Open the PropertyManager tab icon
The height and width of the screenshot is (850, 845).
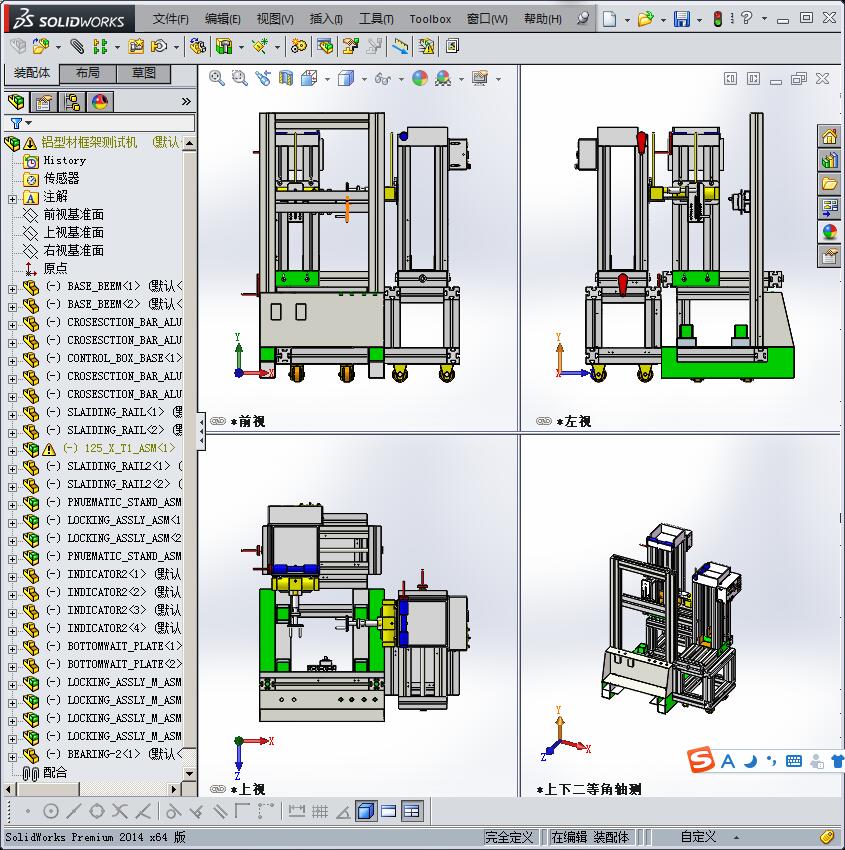click(43, 102)
